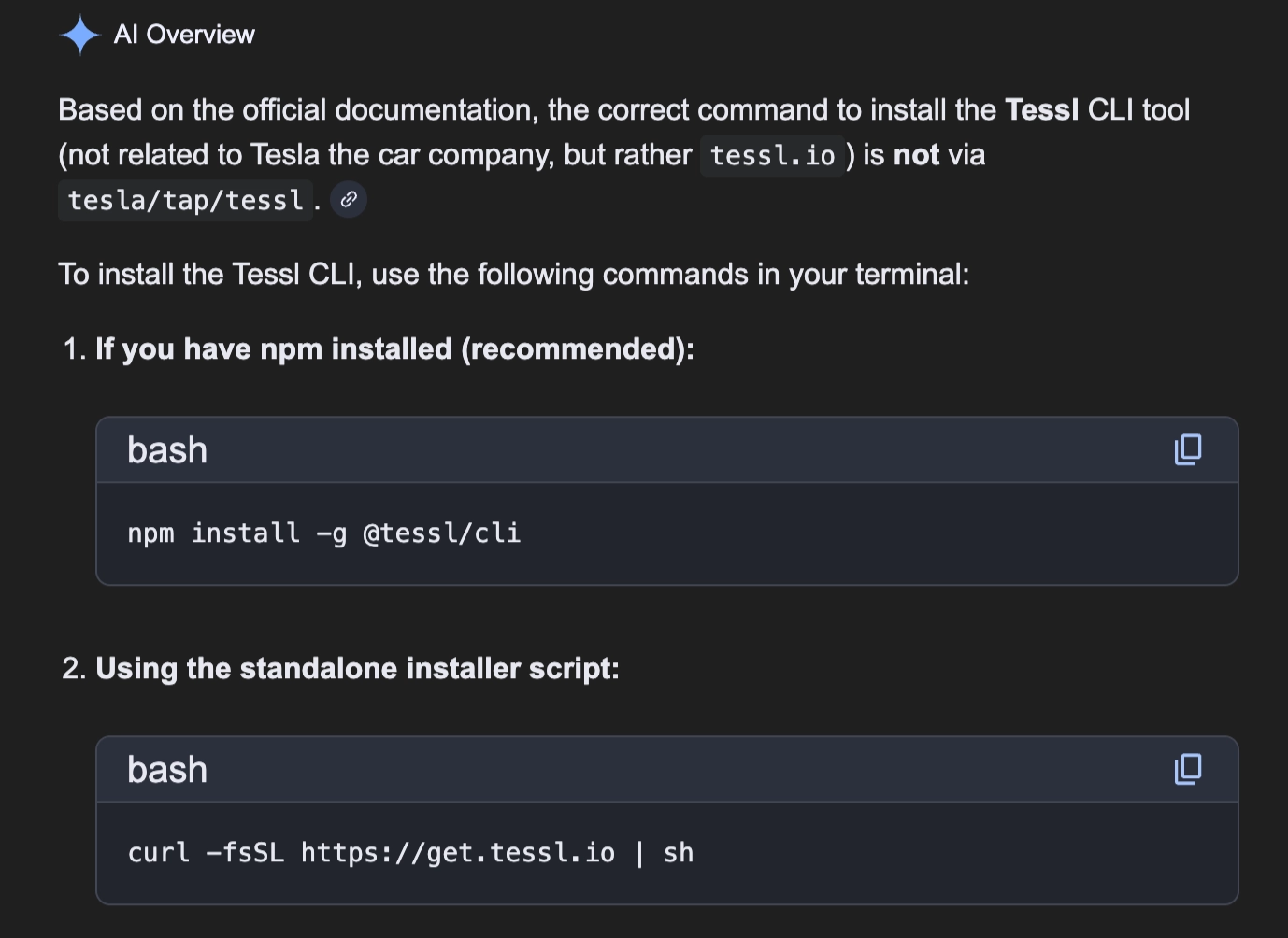Click the bash label above the npm command
Viewport: 1288px width, 938px height.
pyautogui.click(x=167, y=450)
